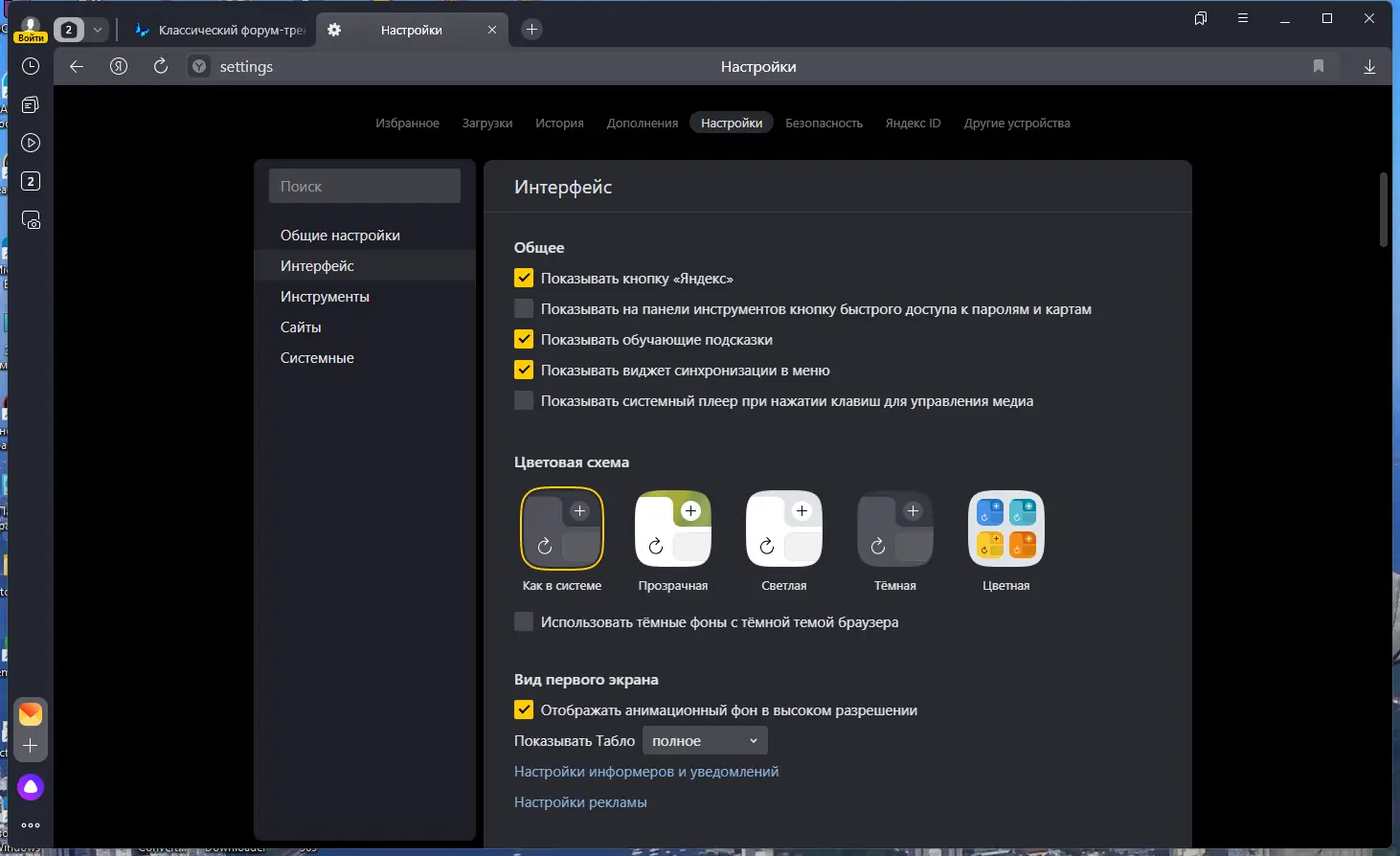Select Интерфейс in the settings sidebar

click(365, 265)
